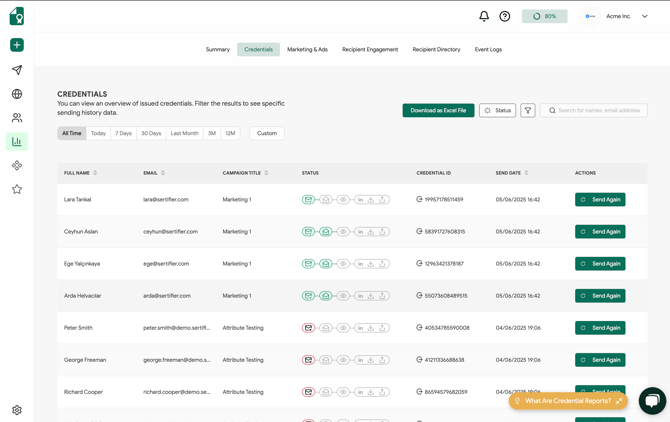This screenshot has height=422, width=670.
Task: Open the recipients people icon in sidebar
Action: 17,118
